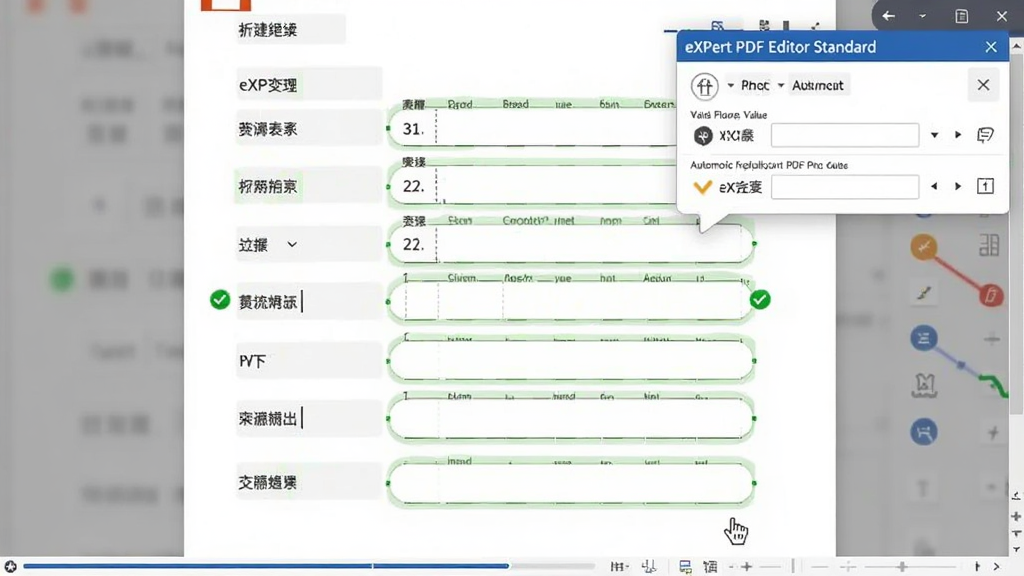
Task: Click the blue progress bar at the bottom
Action: (266, 566)
